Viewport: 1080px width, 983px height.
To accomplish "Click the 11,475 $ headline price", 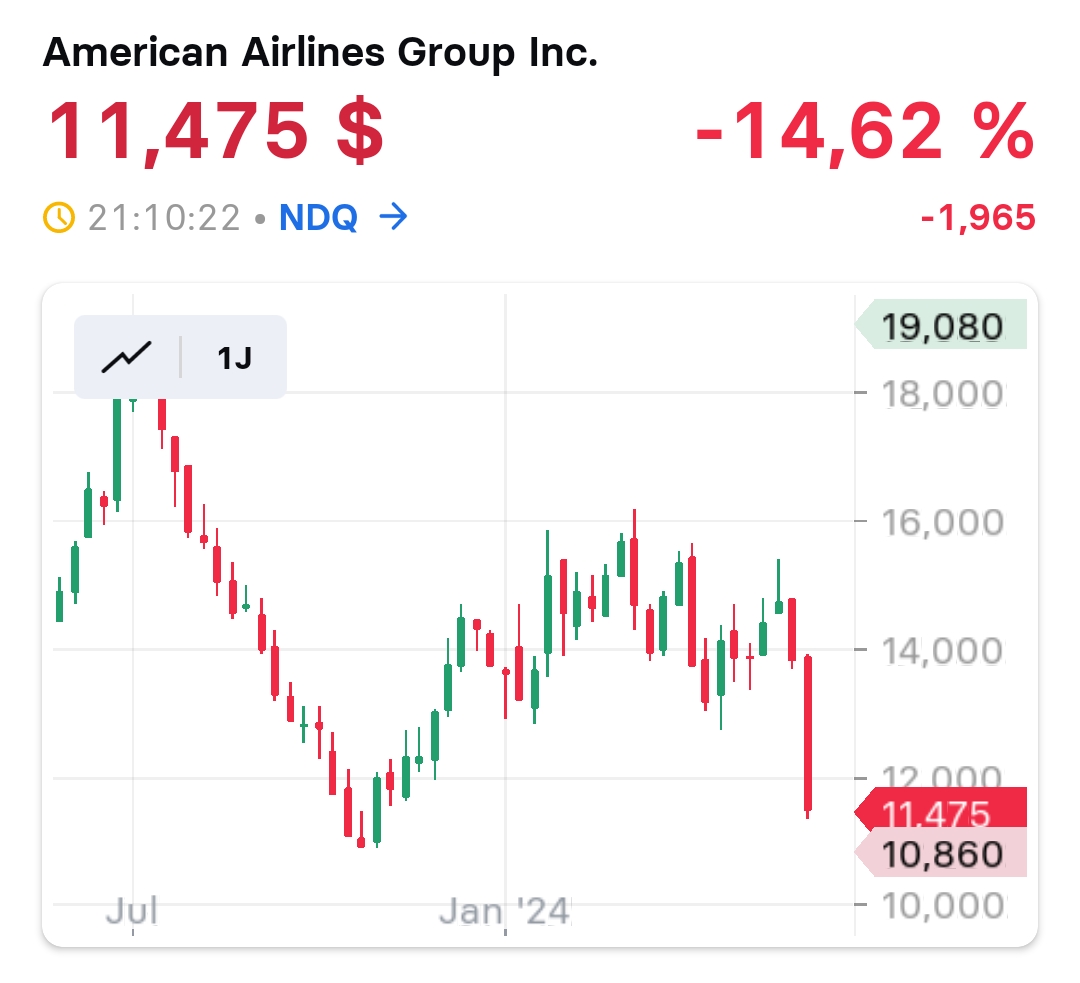I will click(x=215, y=132).
